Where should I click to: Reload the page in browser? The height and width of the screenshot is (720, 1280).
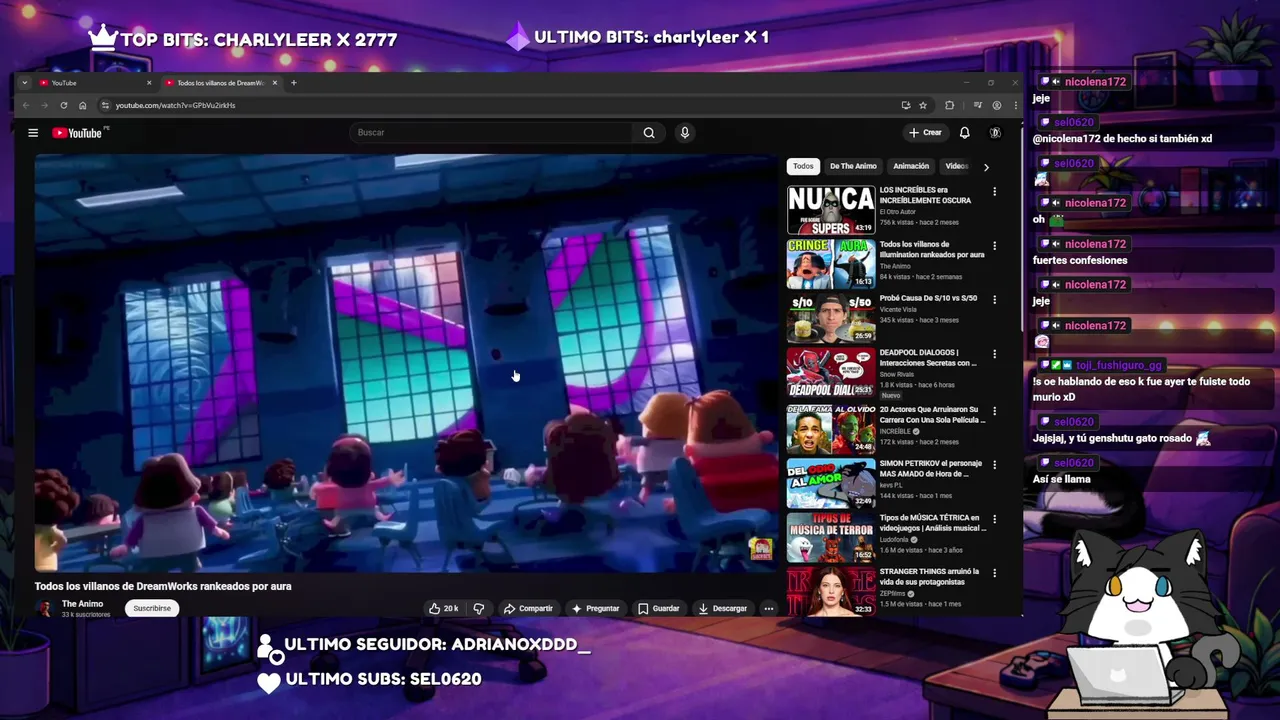coord(63,105)
